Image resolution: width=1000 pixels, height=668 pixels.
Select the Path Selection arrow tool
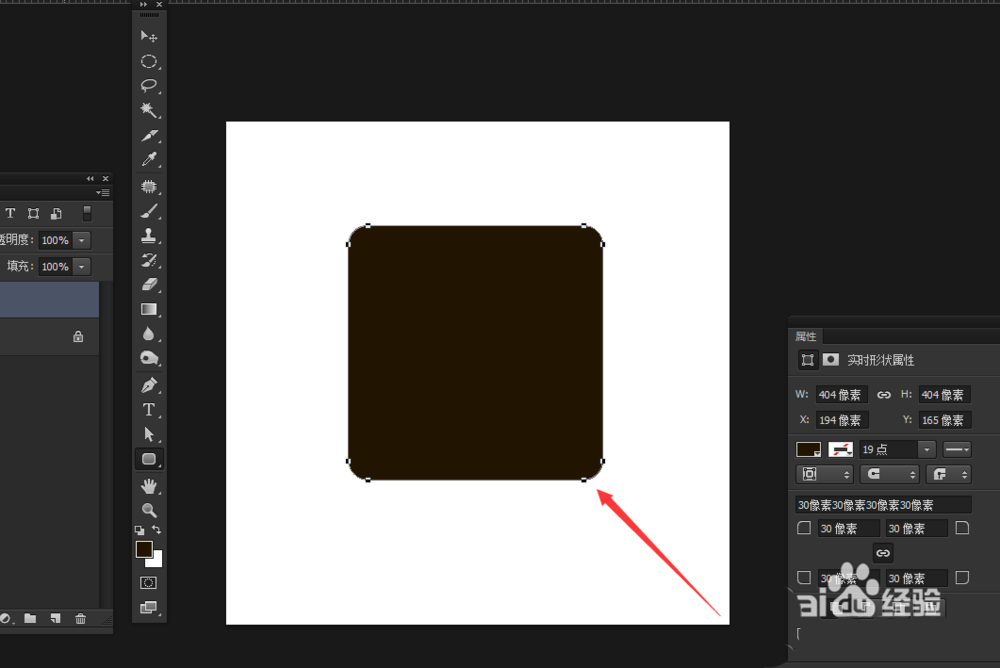point(149,434)
